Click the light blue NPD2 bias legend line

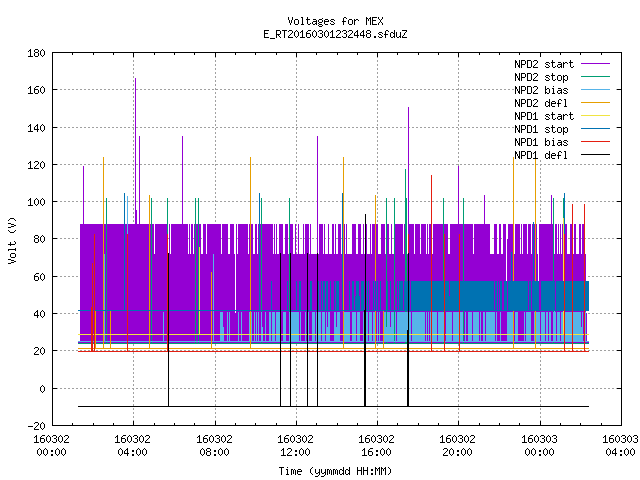click(x=595, y=89)
